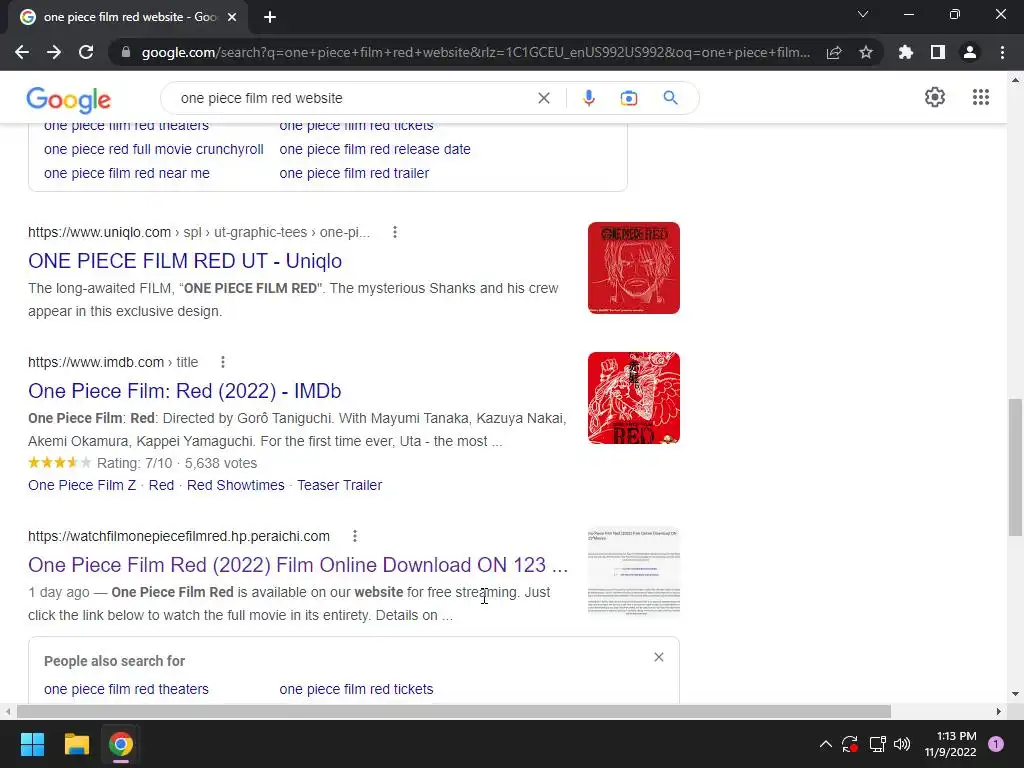This screenshot has width=1024, height=768.
Task: Open the browser side panel
Action: [938, 52]
